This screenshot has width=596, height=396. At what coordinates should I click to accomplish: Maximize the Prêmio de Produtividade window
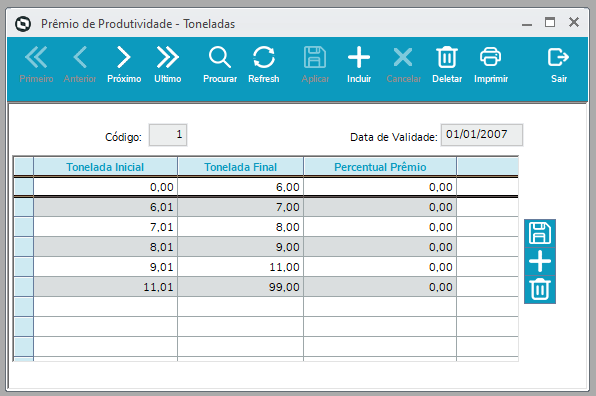click(550, 22)
